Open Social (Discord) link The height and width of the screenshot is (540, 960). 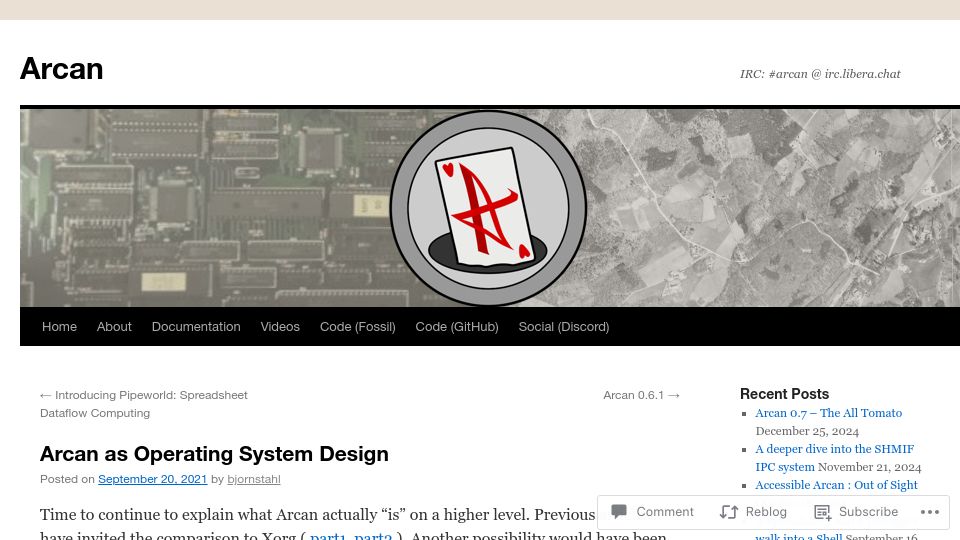[564, 327]
